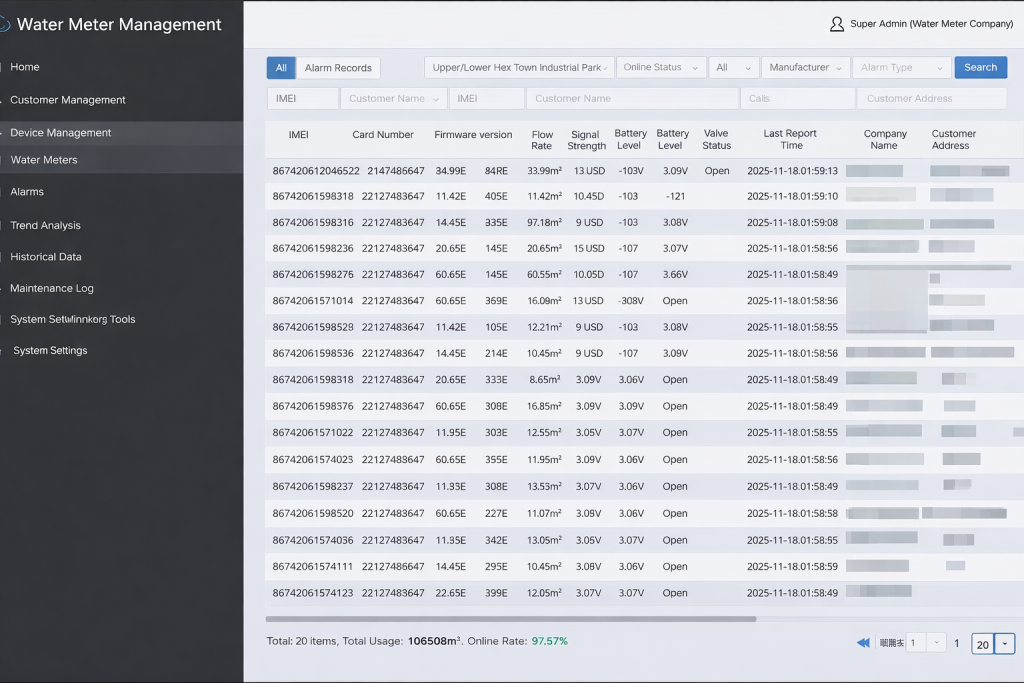Switch to the All records tab
The height and width of the screenshot is (683, 1024).
pos(281,68)
